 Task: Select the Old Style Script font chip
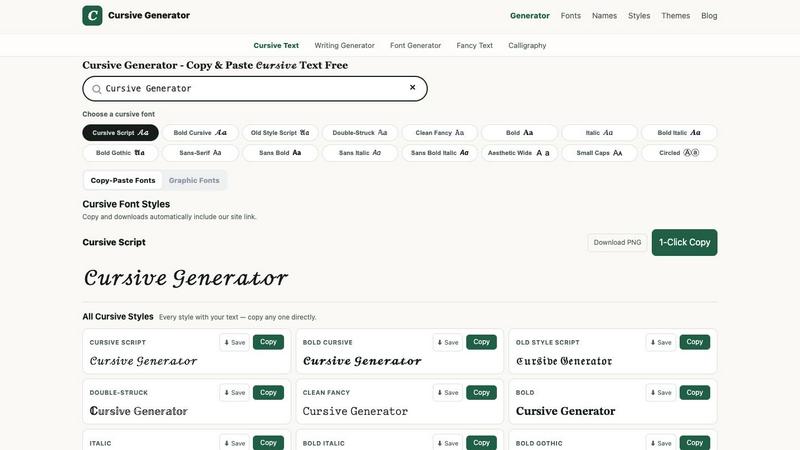point(280,133)
